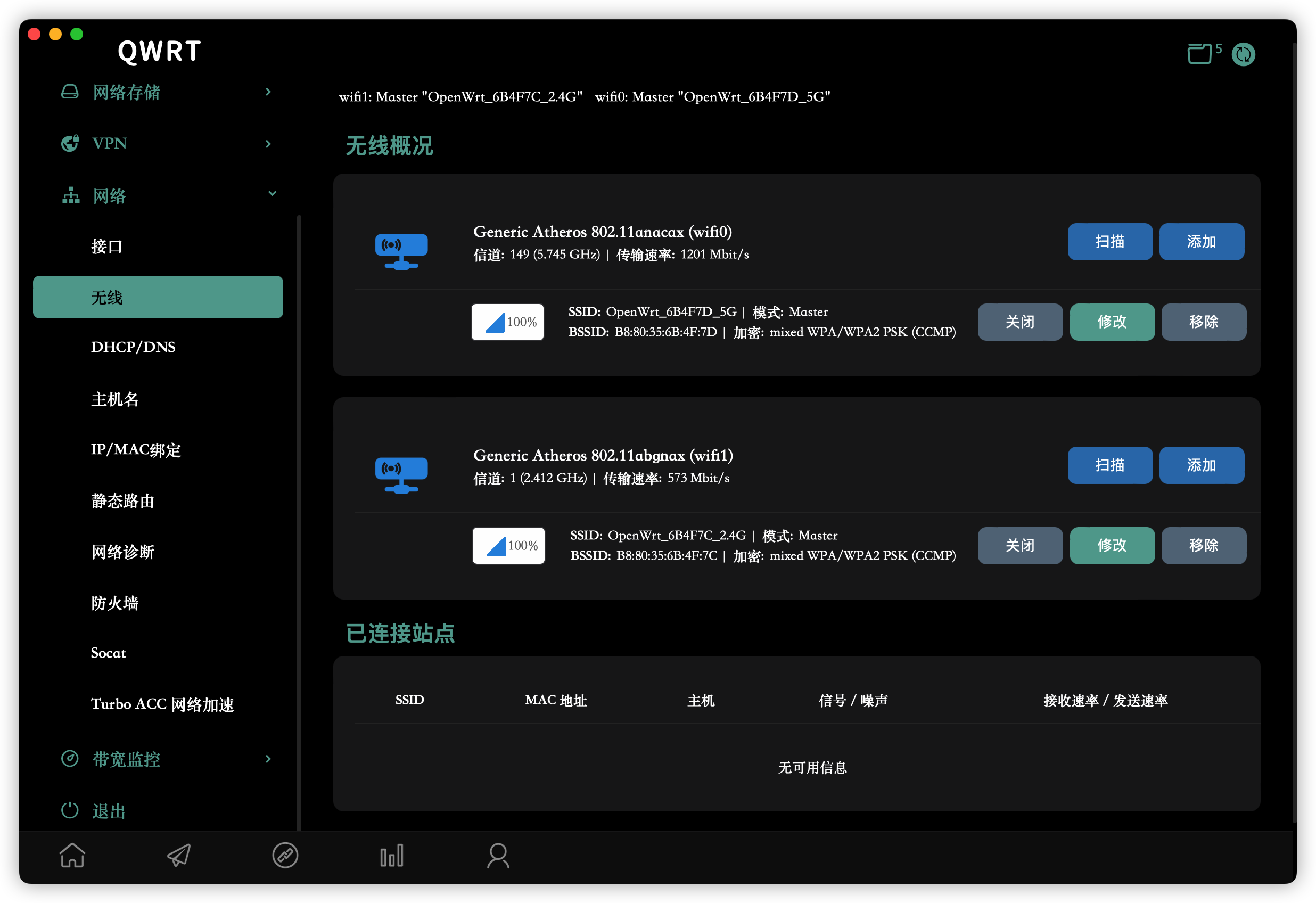Click the paper plane icon in bottom bar
Screen dimensions: 1316x903
pos(179,856)
